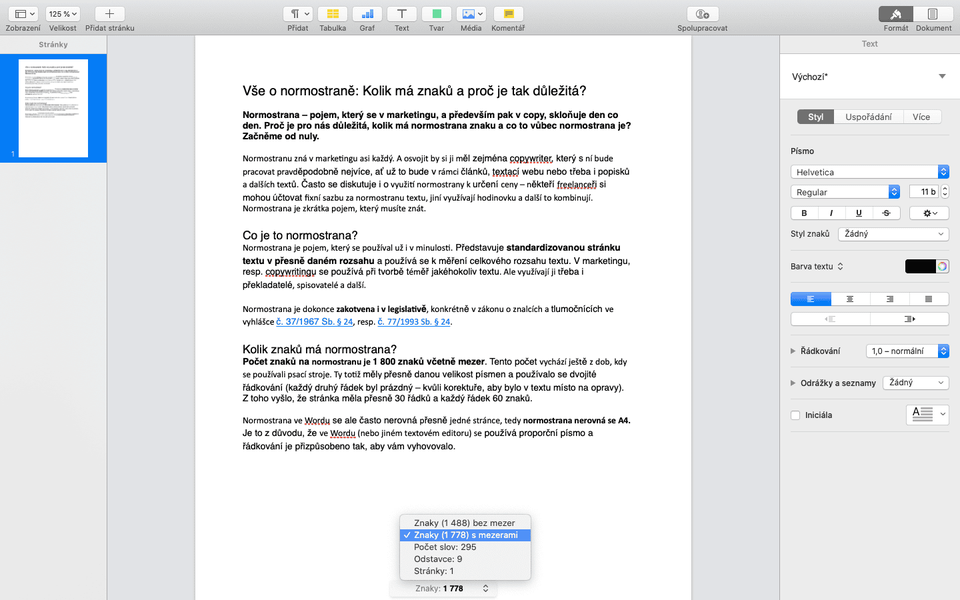
Task: Add a page with Přidat stránku
Action: click(x=109, y=14)
